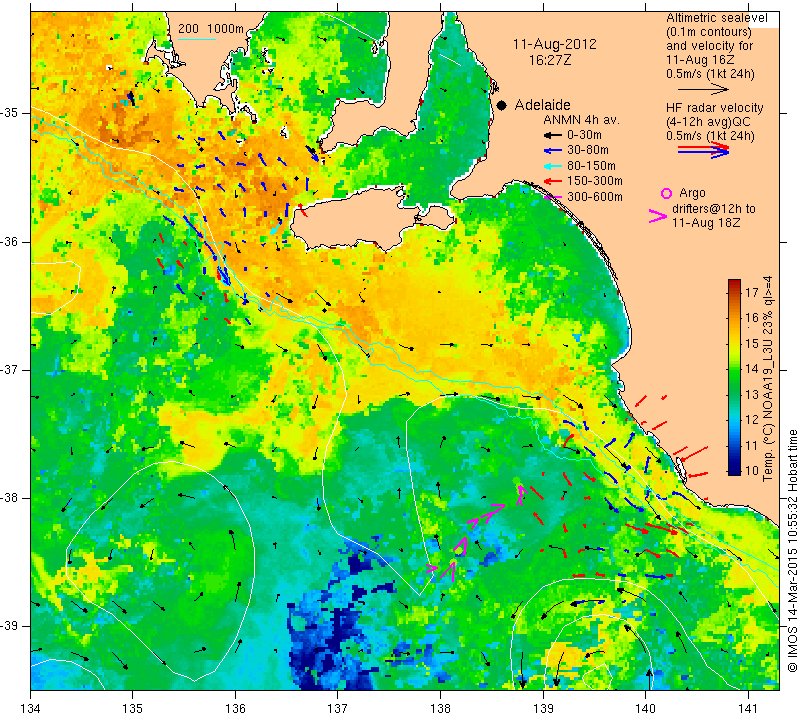The height and width of the screenshot is (720, 800).
Task: Click the '0-30m' depth label
Action: pos(584,135)
